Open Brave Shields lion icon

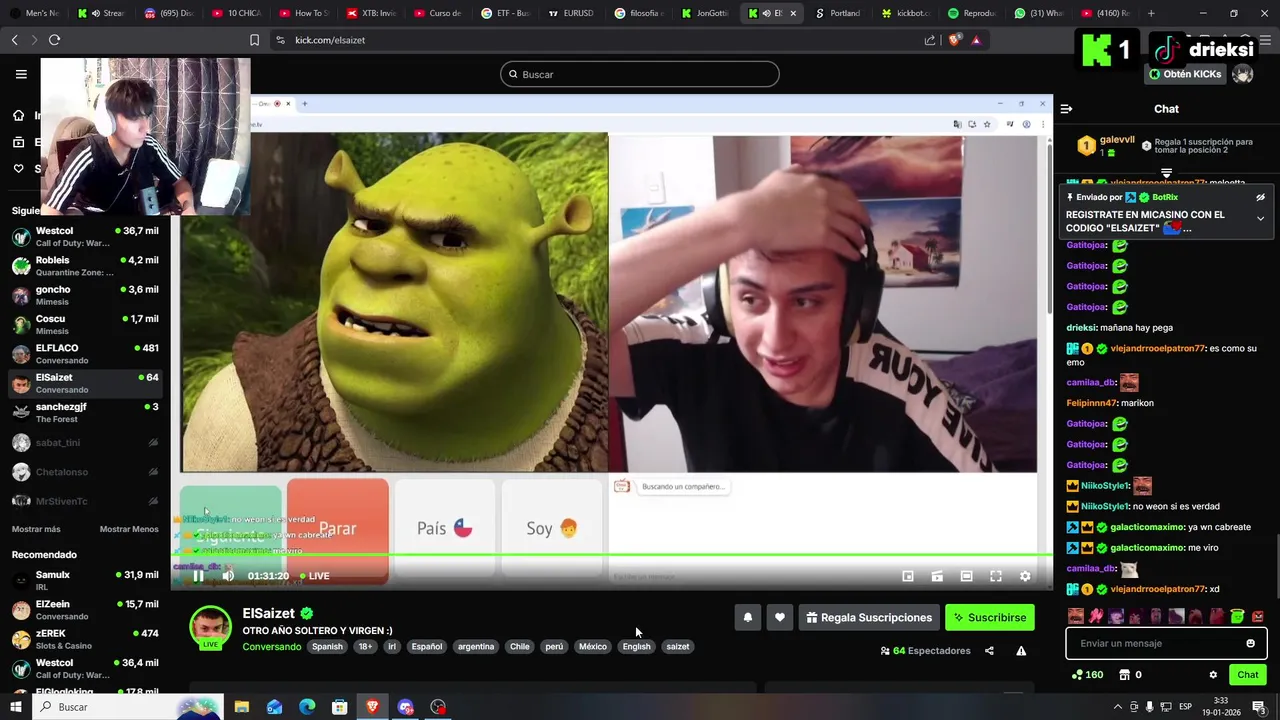click(954, 40)
